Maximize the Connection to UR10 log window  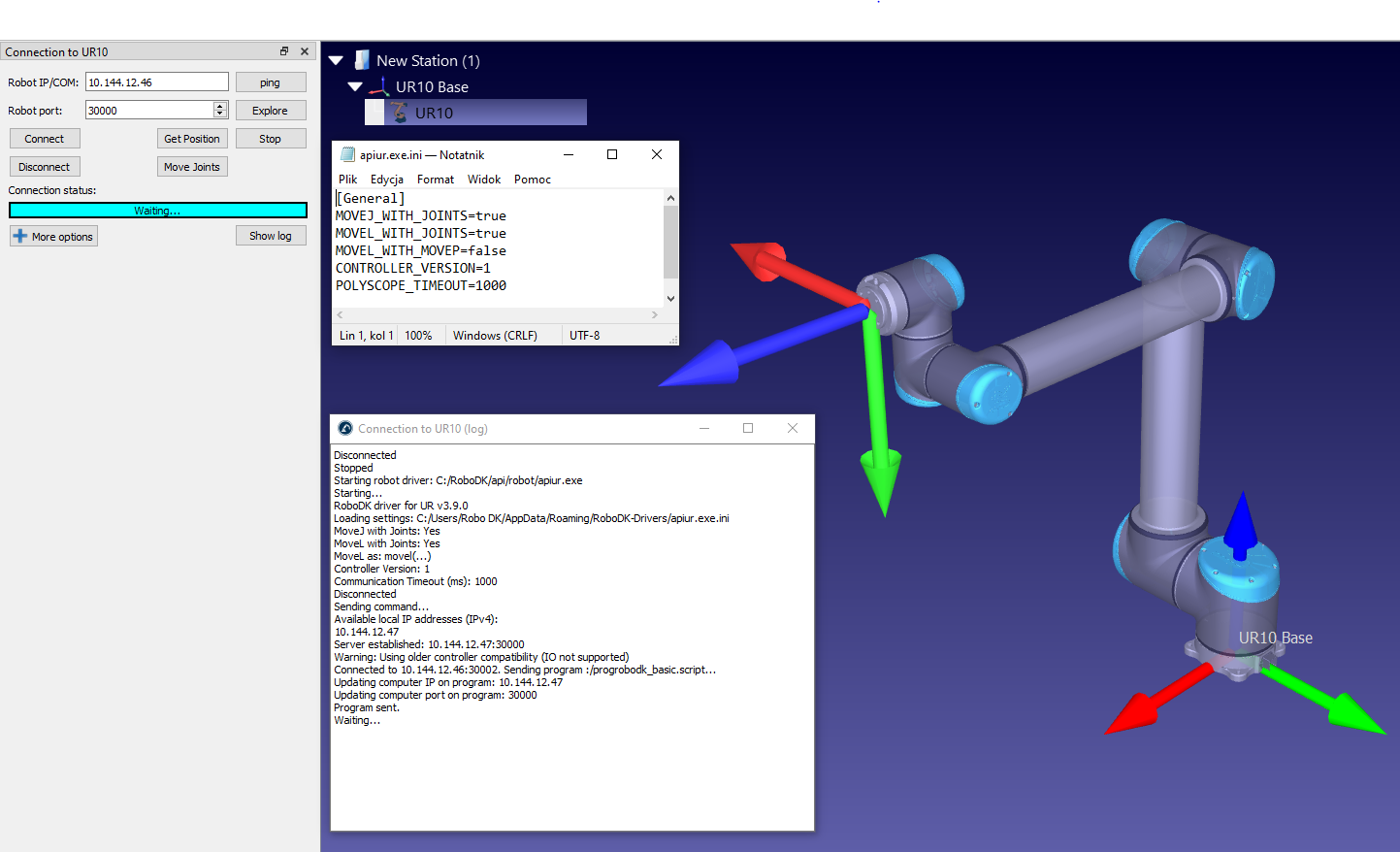748,428
